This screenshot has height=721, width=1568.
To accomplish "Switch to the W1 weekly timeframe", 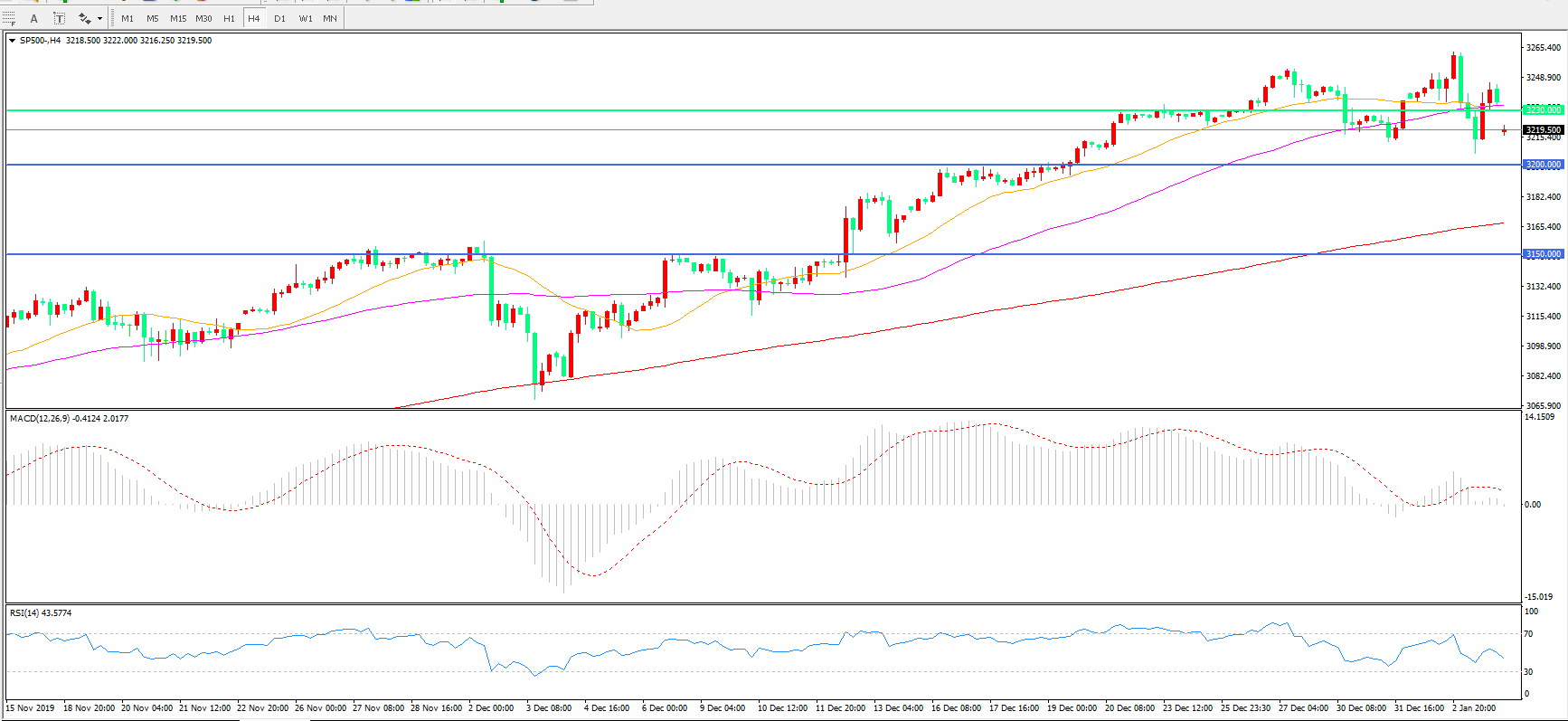I will [x=306, y=18].
